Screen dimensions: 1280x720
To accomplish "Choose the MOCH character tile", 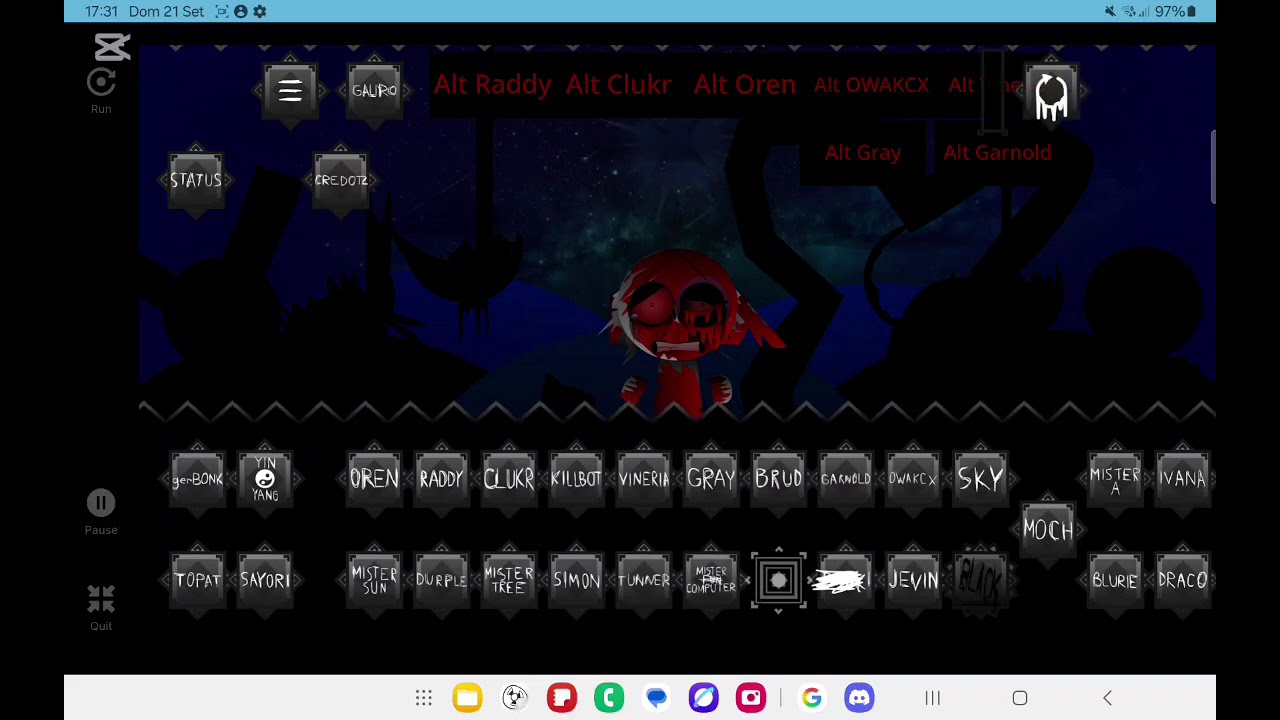I will pyautogui.click(x=1047, y=530).
